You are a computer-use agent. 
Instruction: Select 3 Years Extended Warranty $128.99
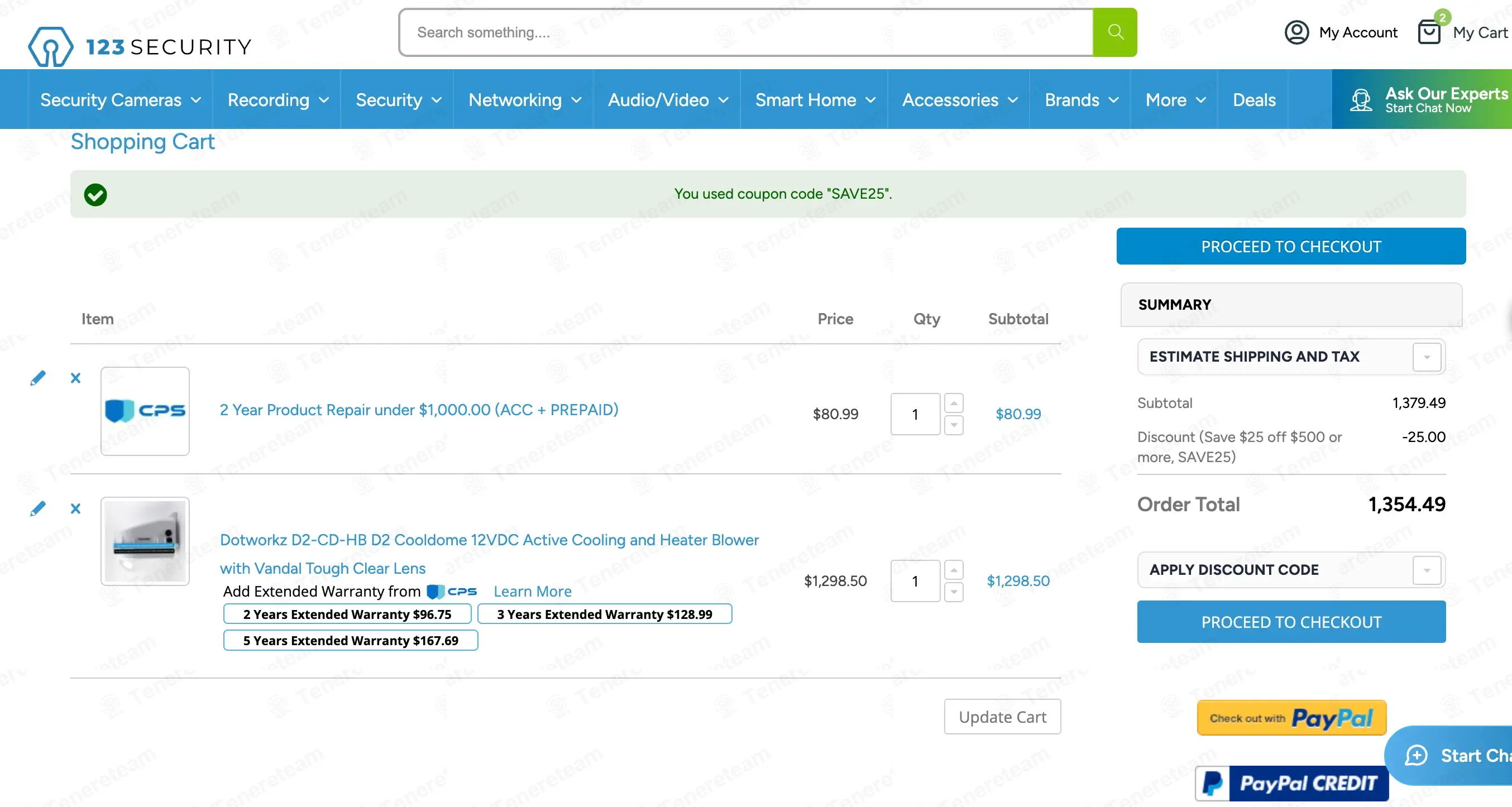tap(604, 614)
